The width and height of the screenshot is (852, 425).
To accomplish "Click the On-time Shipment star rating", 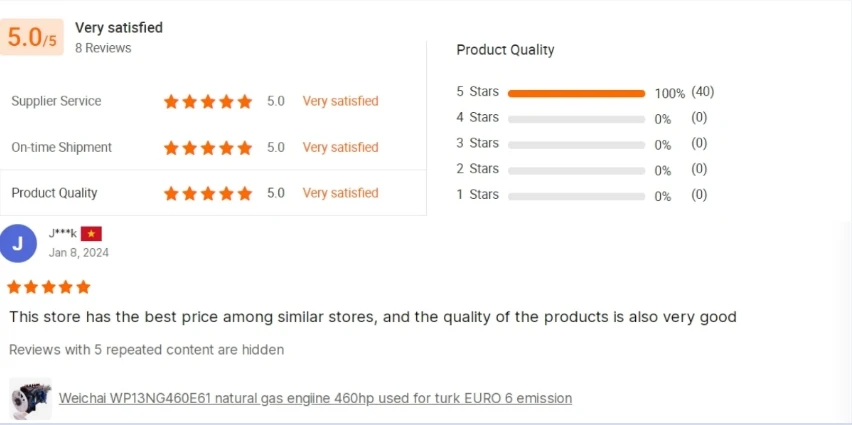I will [208, 147].
